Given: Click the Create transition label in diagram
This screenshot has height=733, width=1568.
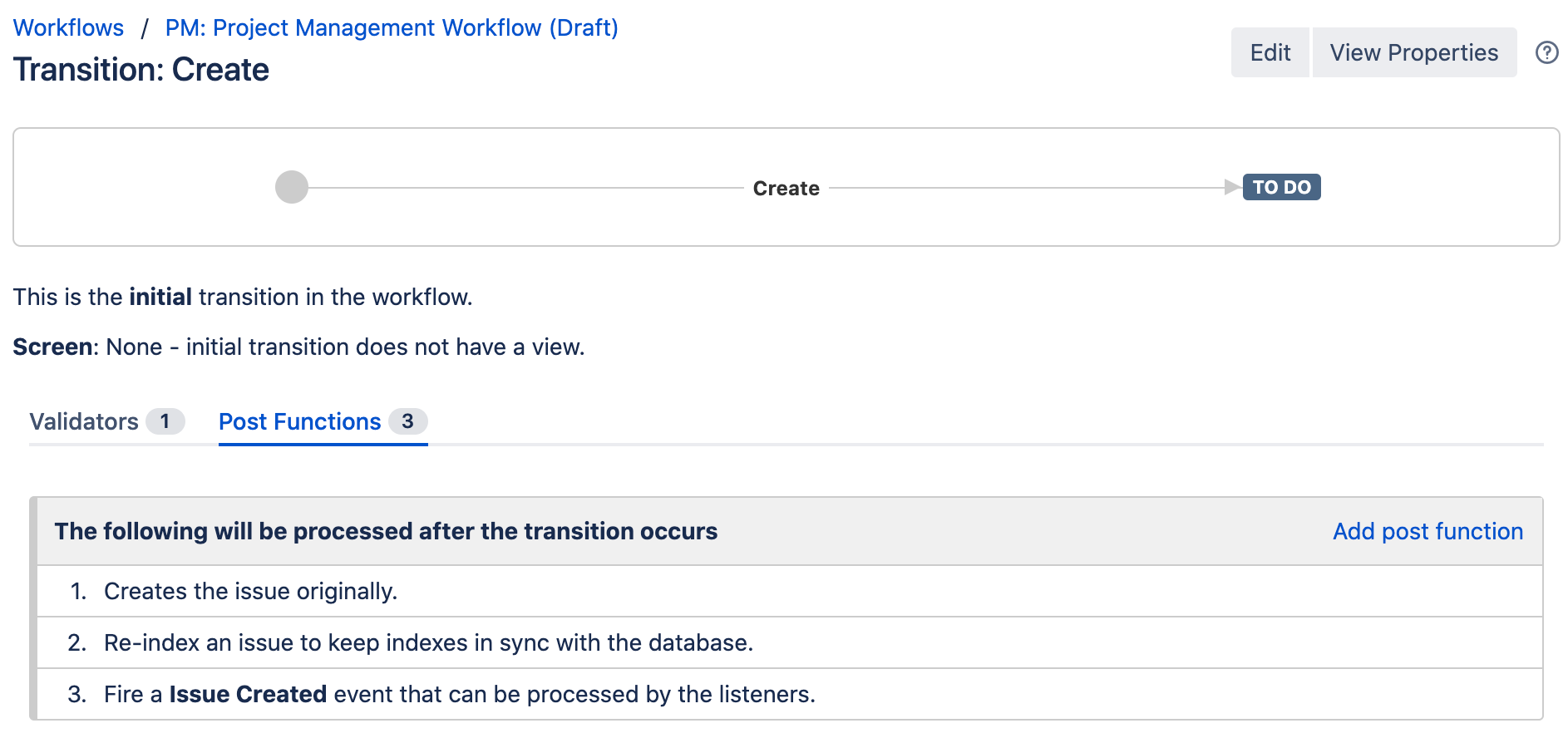Looking at the screenshot, I should click(x=786, y=189).
